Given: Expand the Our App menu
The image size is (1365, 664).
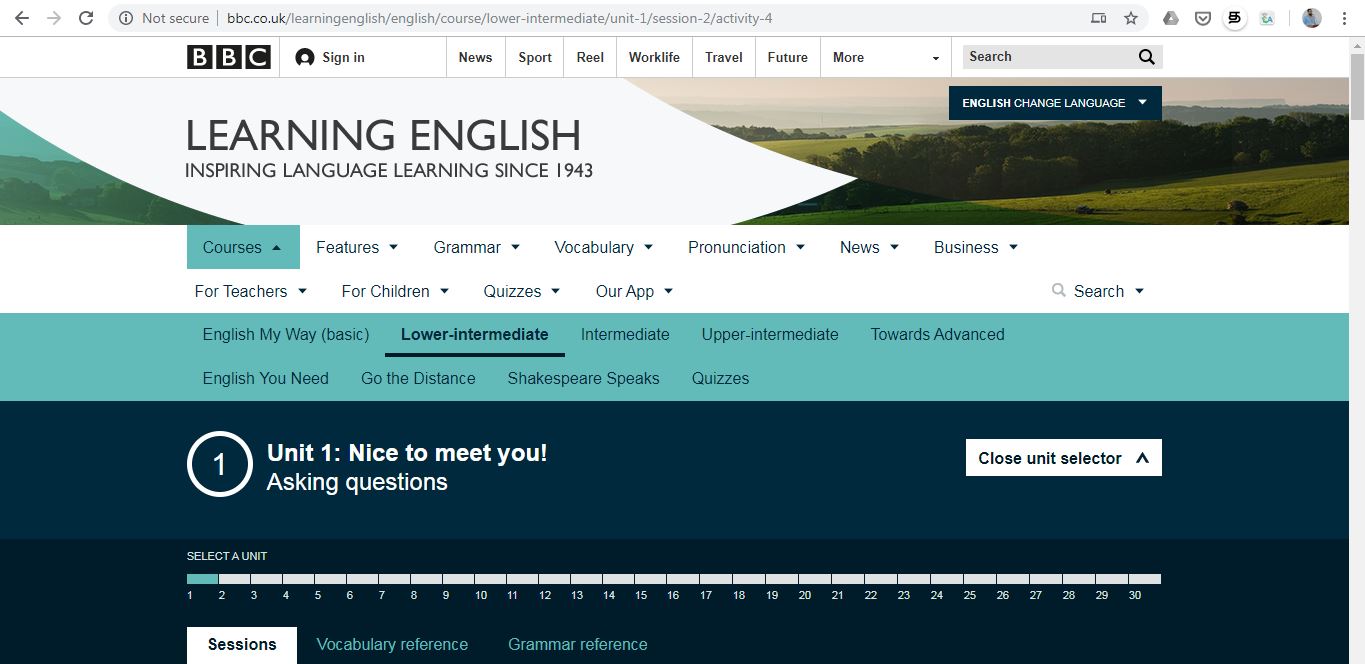Looking at the screenshot, I should (635, 291).
